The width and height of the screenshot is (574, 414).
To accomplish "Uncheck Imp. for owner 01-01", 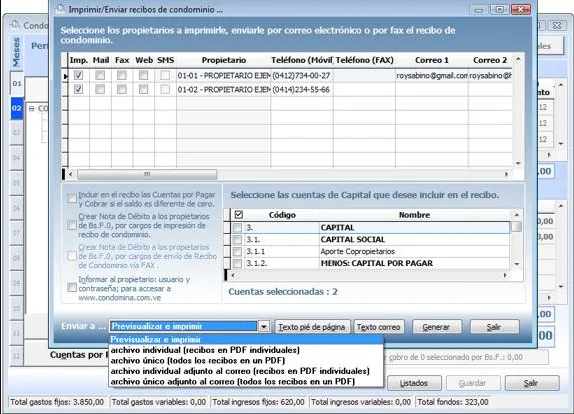I will pyautogui.click(x=78, y=75).
